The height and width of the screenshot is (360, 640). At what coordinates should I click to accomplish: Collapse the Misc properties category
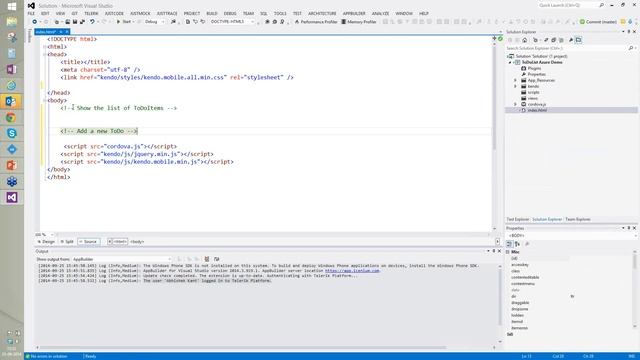coord(508,252)
